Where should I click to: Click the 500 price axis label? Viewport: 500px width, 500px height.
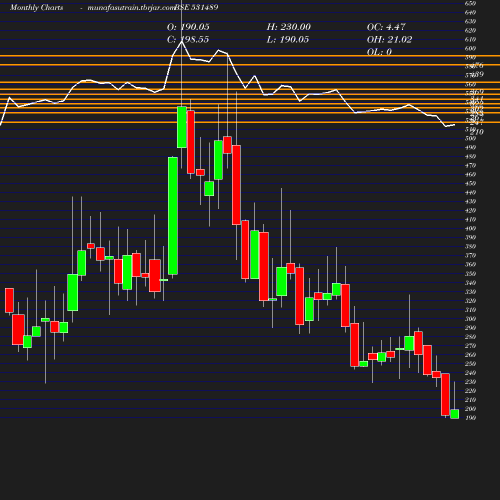pos(470,139)
